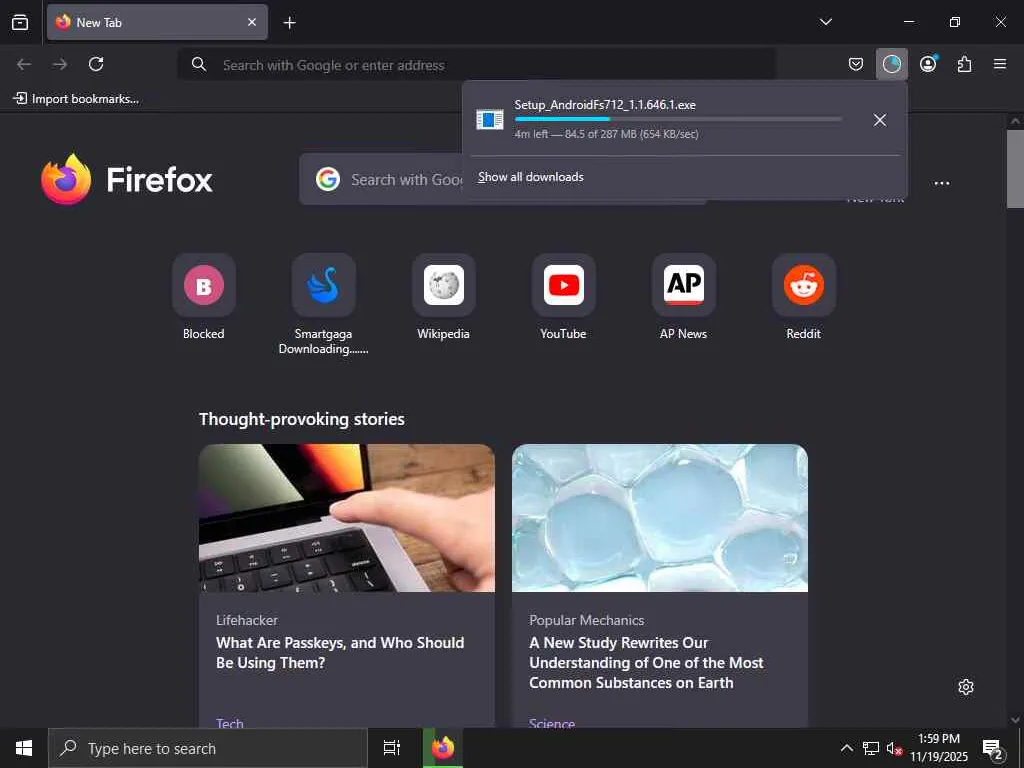Image resolution: width=1024 pixels, height=768 pixels.
Task: Click Import bookmarks in bookmarks toolbar
Action: [x=76, y=99]
